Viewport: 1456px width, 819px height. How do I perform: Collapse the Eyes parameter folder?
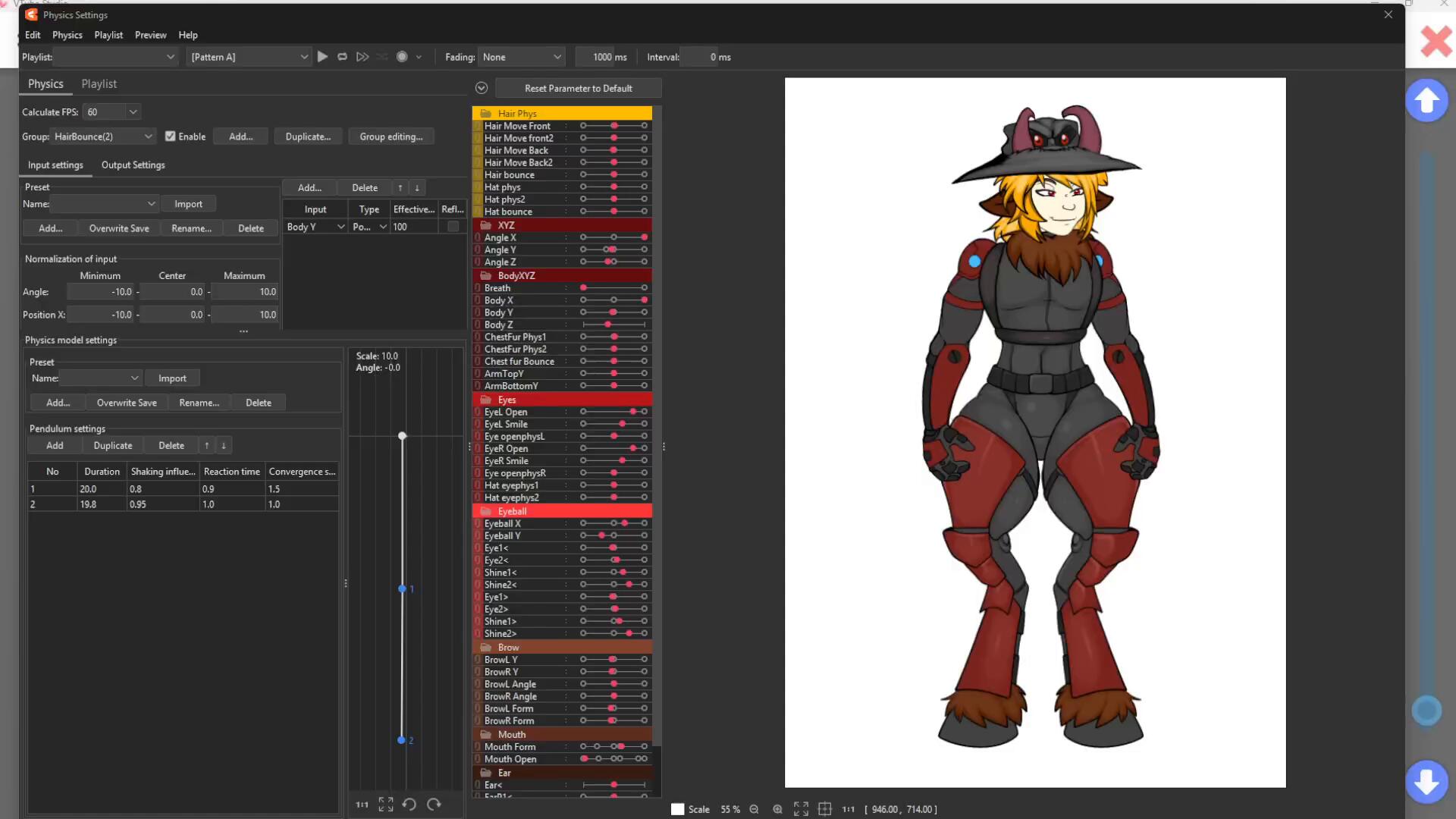(486, 400)
